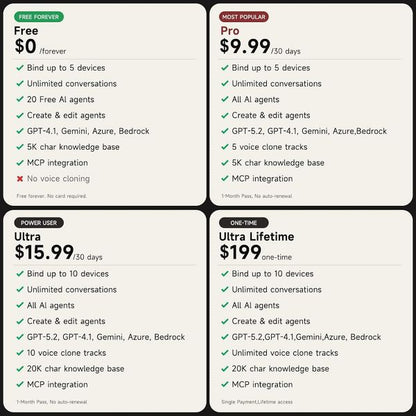
Task: Click the red X beside No voice cloning
Action: click(x=20, y=179)
